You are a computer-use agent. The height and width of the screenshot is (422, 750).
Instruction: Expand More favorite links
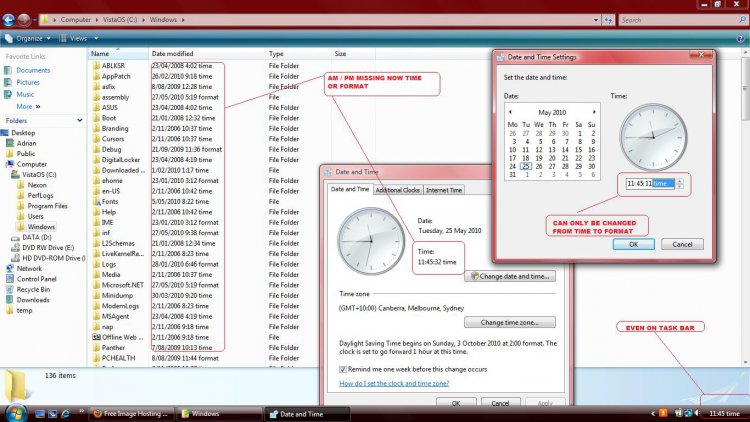(28, 107)
